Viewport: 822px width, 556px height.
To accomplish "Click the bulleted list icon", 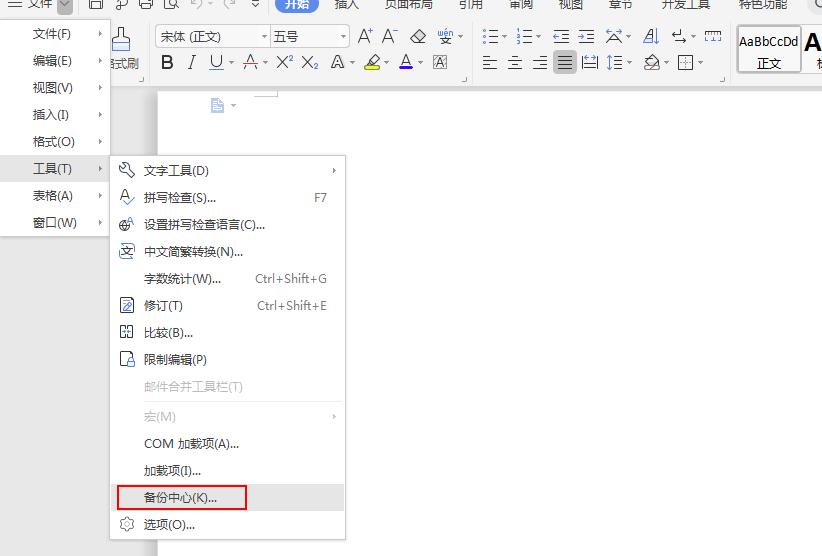I will (491, 36).
